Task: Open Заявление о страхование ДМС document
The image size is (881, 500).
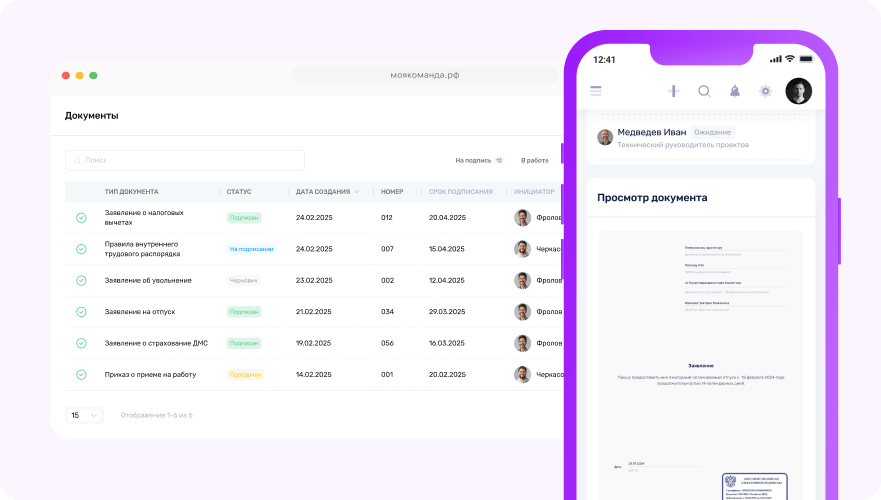Action: point(156,343)
